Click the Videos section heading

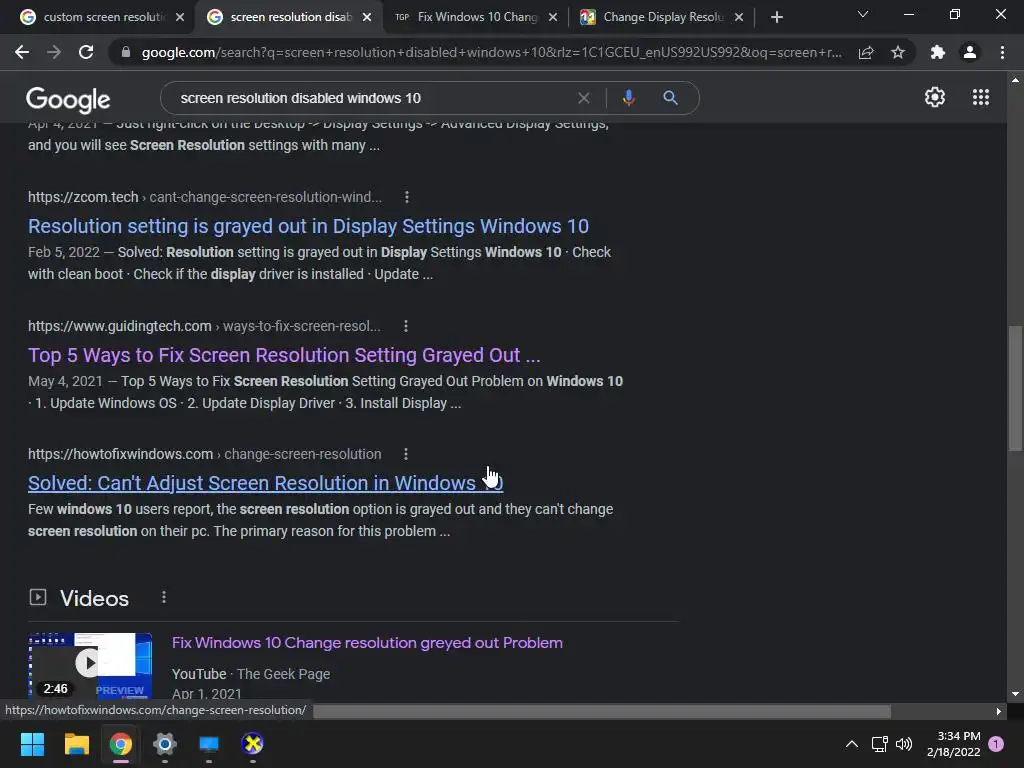pyautogui.click(x=94, y=598)
